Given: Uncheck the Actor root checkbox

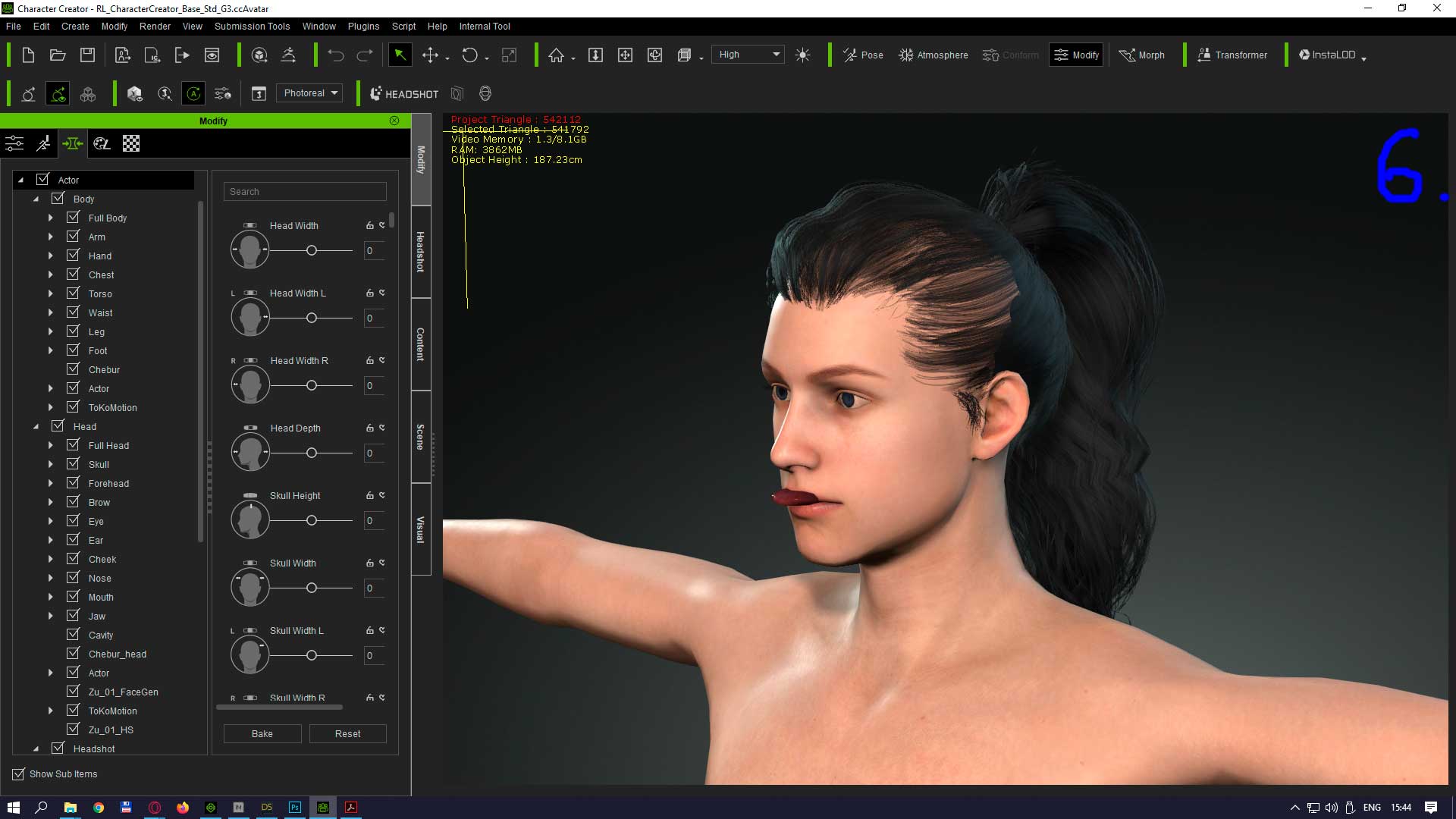Looking at the screenshot, I should coord(42,180).
